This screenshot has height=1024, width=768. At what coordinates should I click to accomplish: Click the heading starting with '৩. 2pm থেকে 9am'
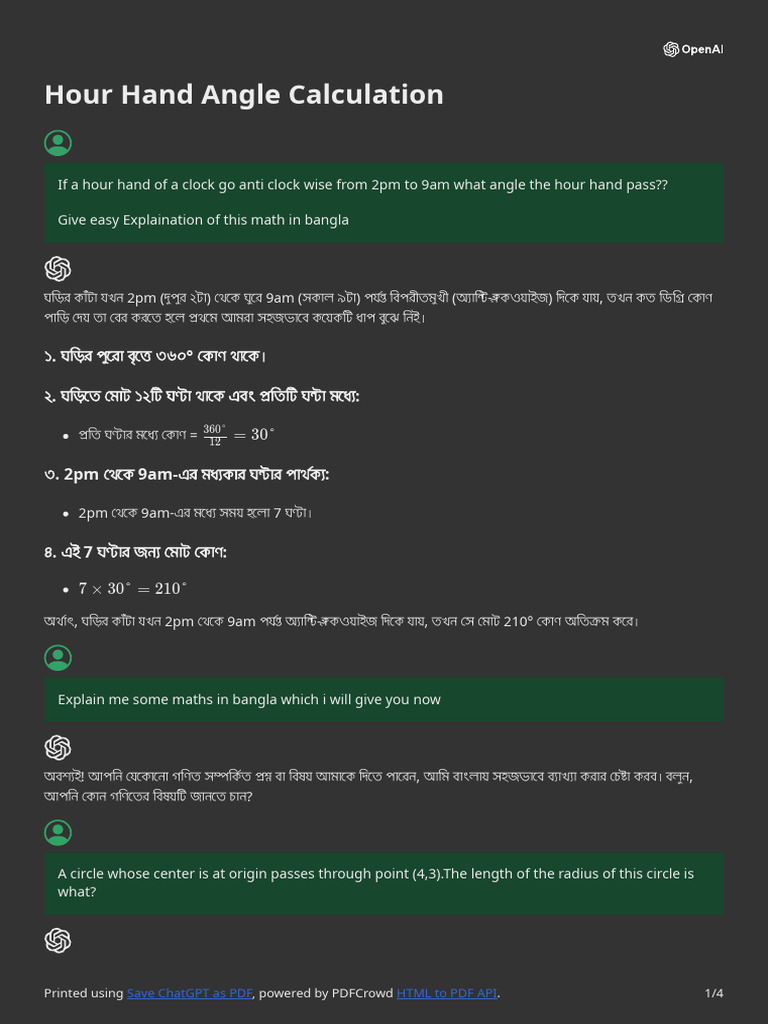[x=186, y=474]
